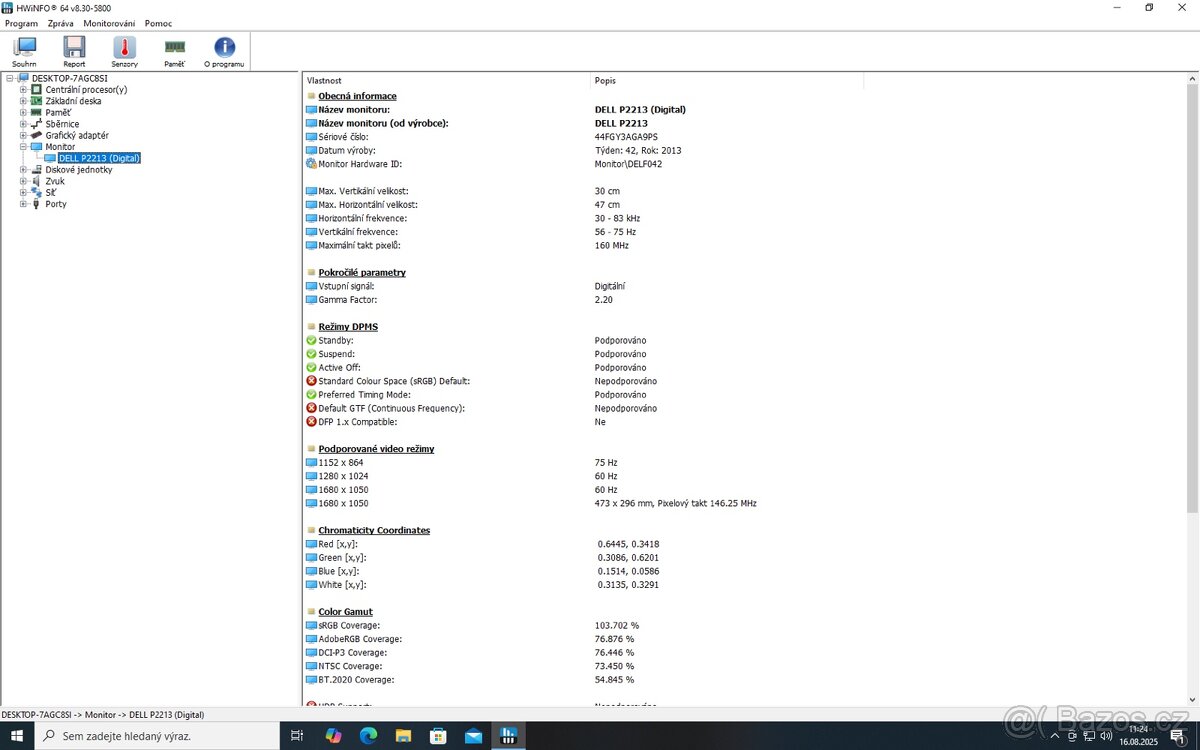Open Microsoft Edge from taskbar
Viewport: 1200px width, 750px height.
pos(368,735)
